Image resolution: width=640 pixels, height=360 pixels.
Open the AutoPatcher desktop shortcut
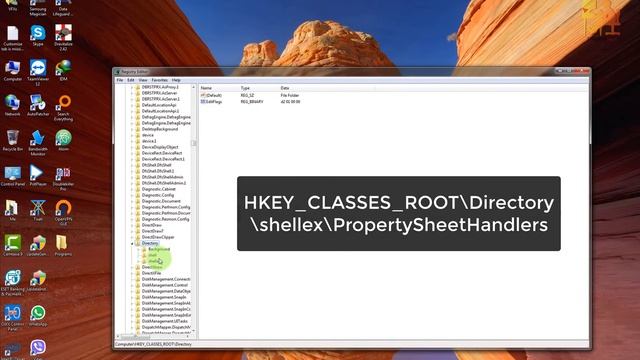click(38, 104)
